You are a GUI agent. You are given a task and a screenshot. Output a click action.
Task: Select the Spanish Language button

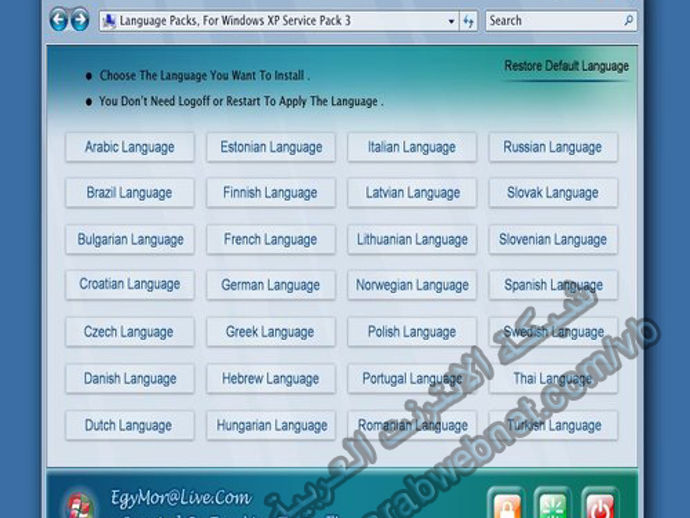tap(553, 285)
